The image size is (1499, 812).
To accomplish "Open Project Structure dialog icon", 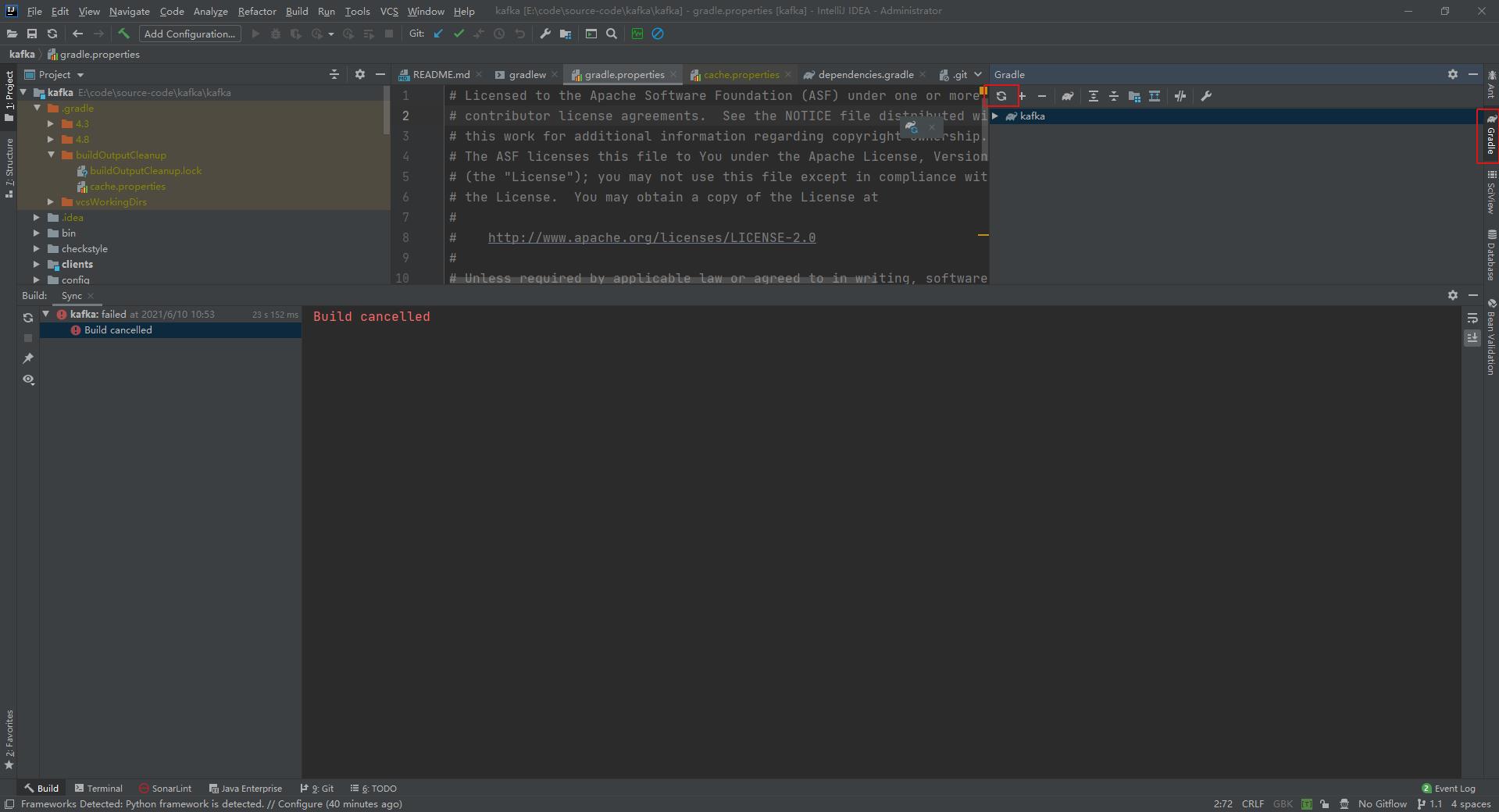I will [x=566, y=34].
